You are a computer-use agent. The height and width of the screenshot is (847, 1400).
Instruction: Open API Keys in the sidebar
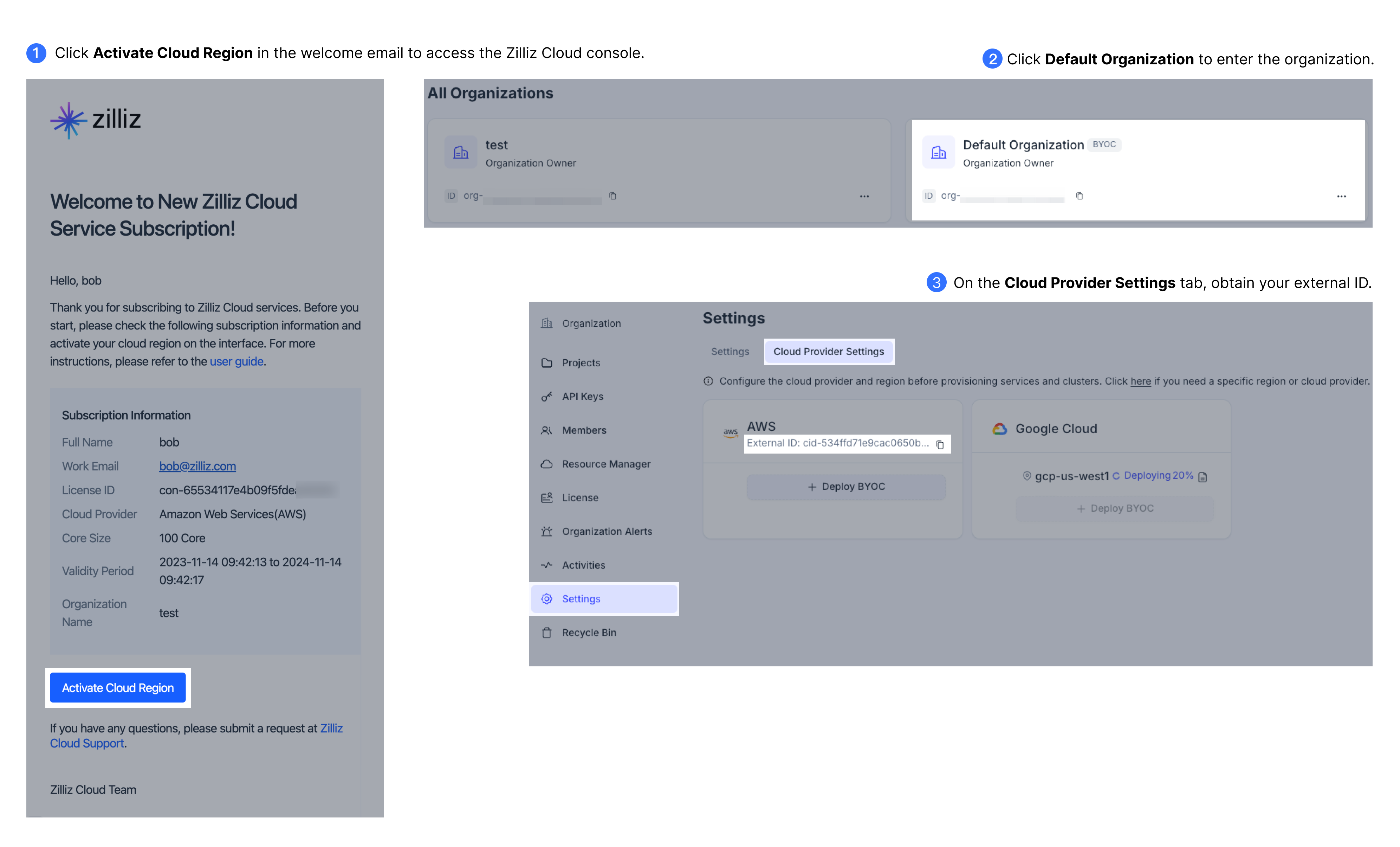[603, 396]
